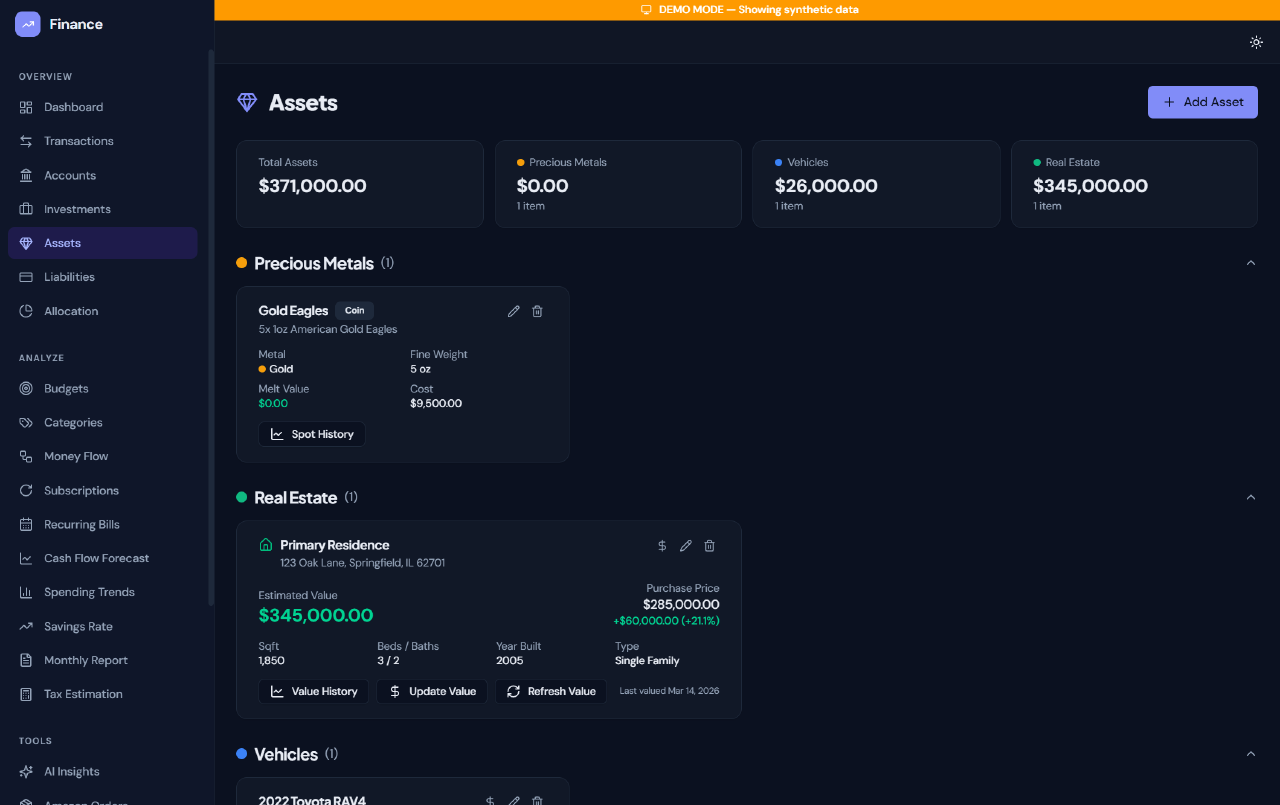Click the Add Asset button
1280x805 pixels.
tap(1202, 101)
